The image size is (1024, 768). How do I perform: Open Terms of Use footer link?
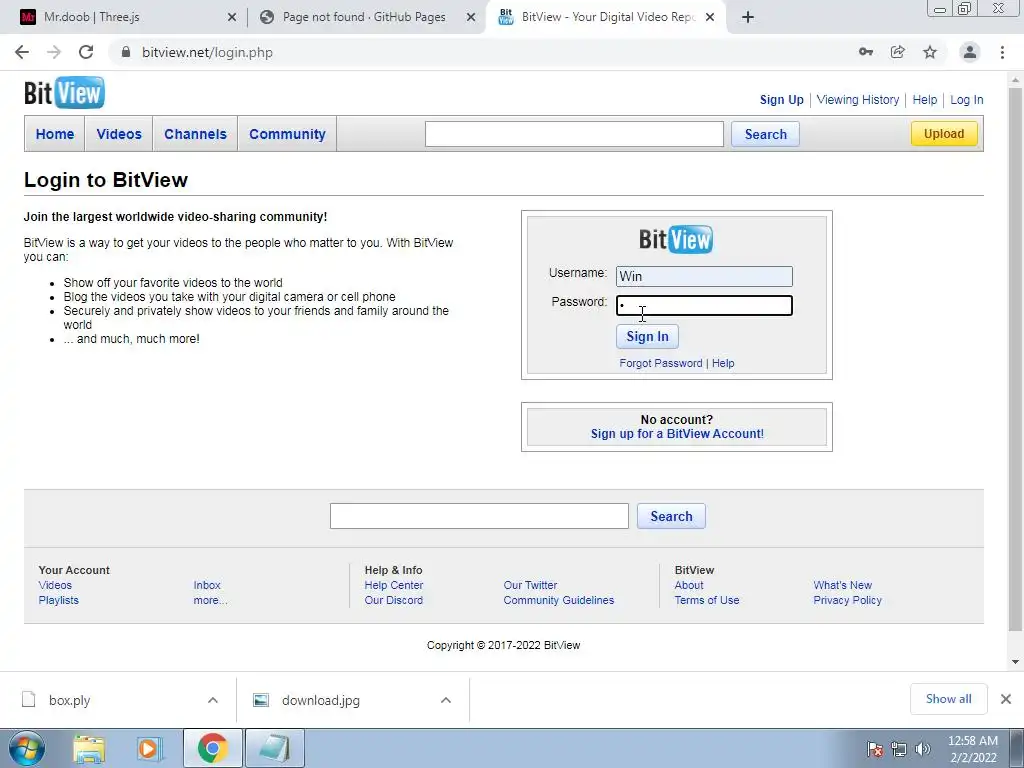click(707, 600)
